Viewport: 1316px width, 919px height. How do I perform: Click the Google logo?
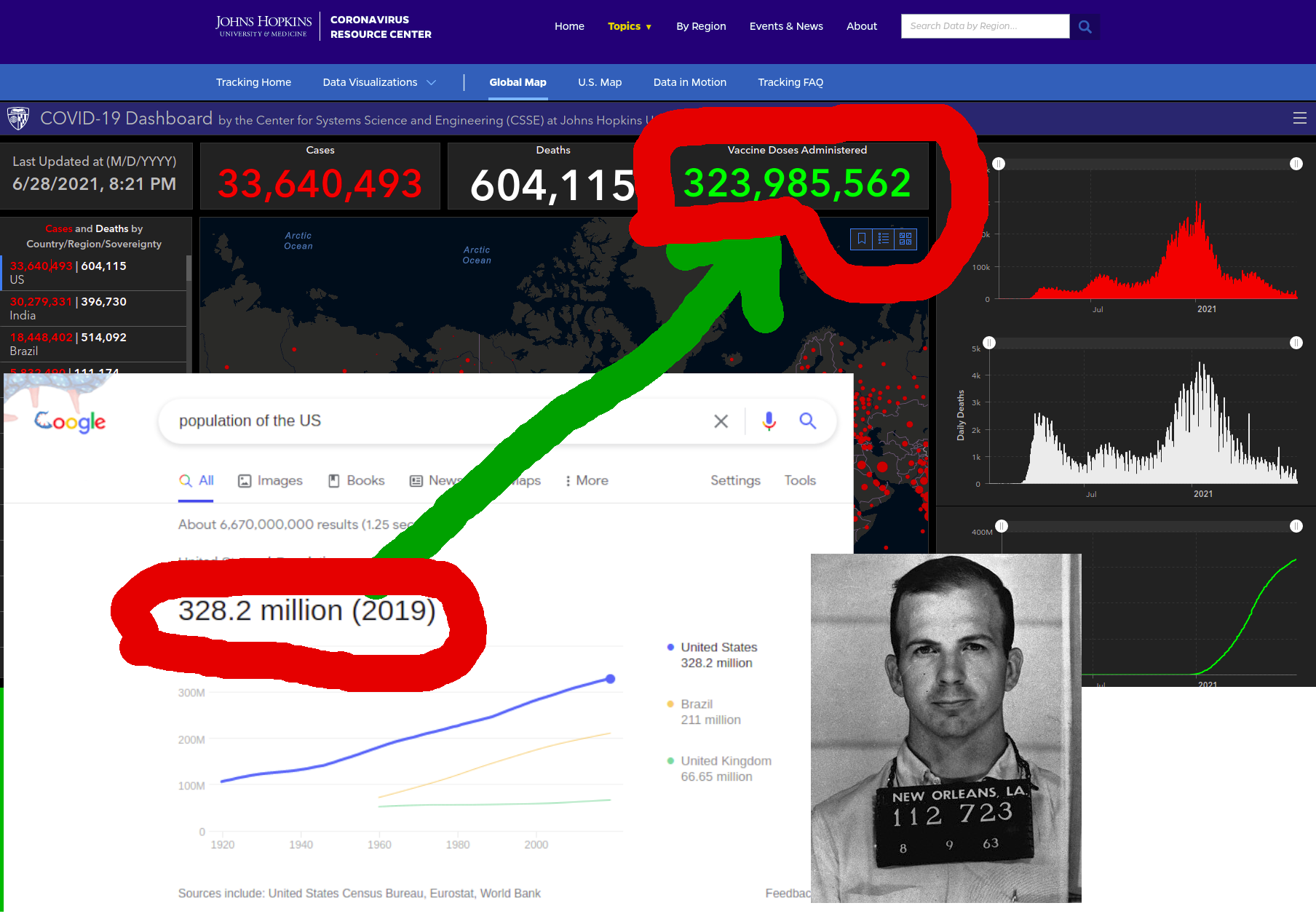[70, 421]
